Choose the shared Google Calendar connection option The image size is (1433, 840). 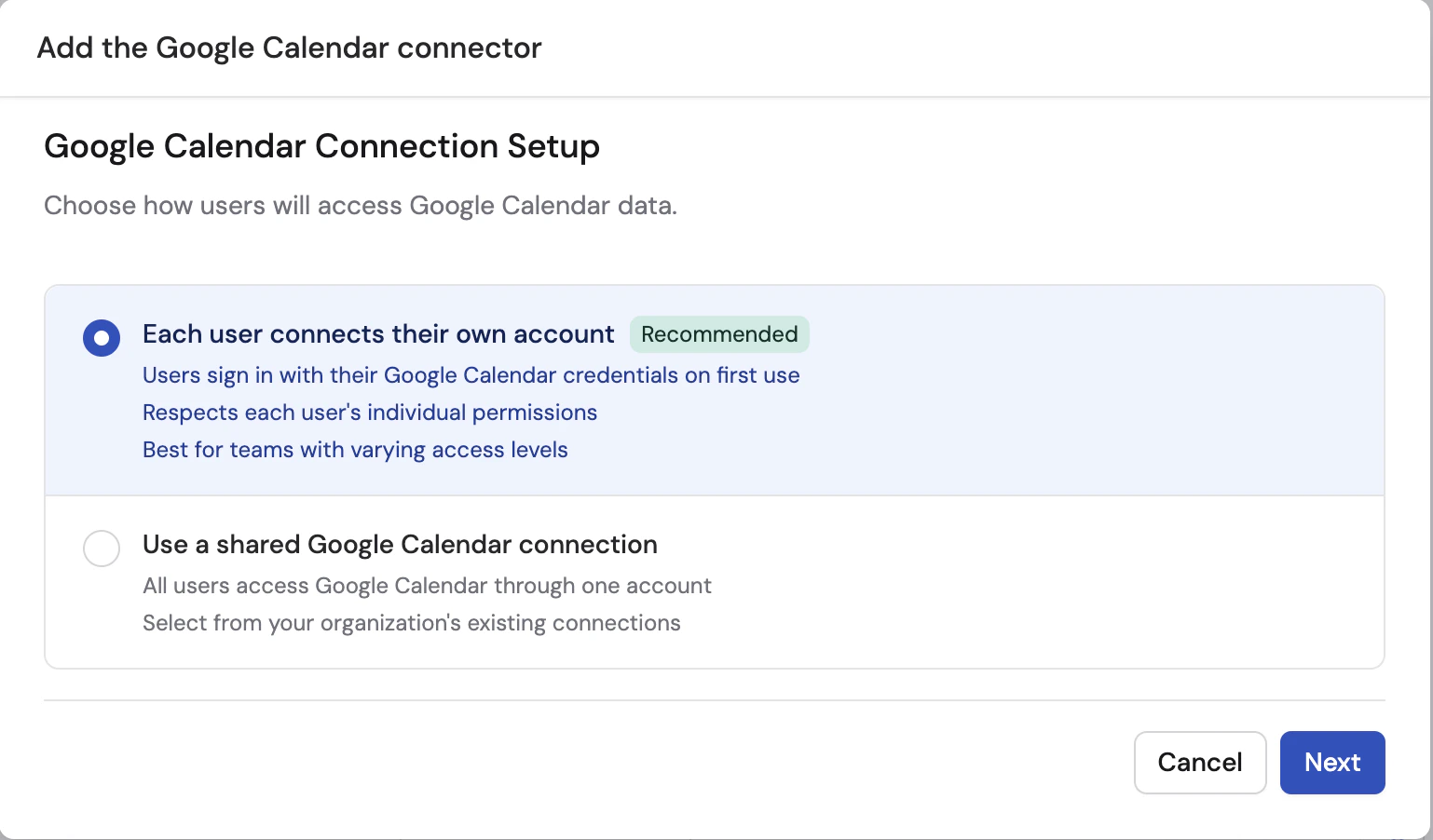(x=102, y=549)
